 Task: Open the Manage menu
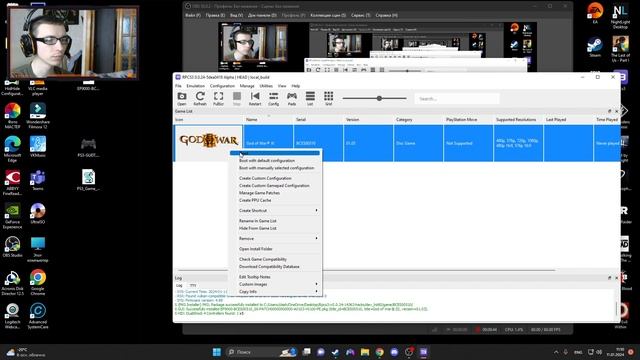tap(247, 86)
